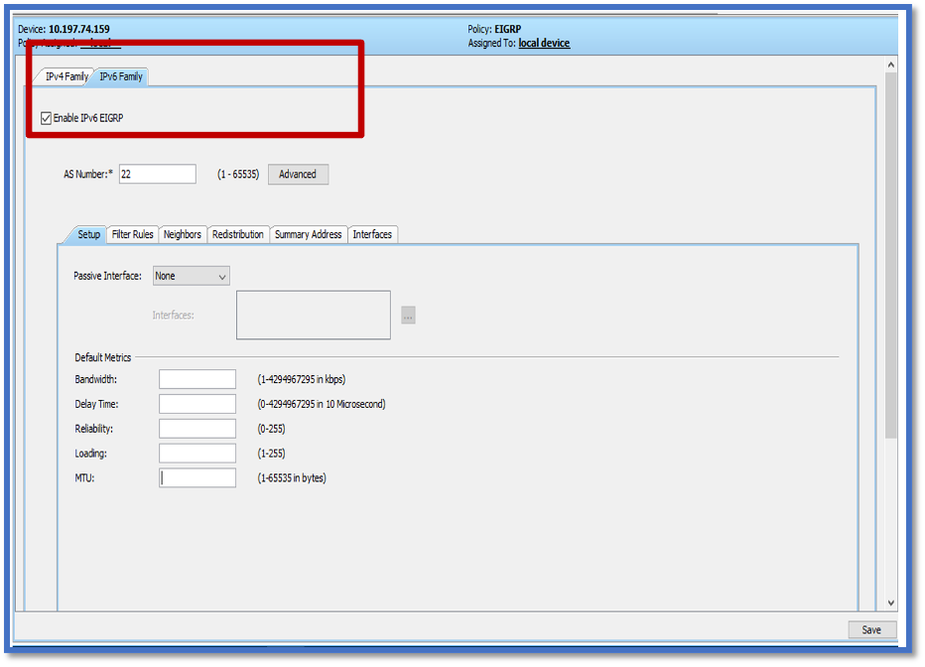Click the Policy EIGRP label
925x667 pixels.
tap(494, 29)
